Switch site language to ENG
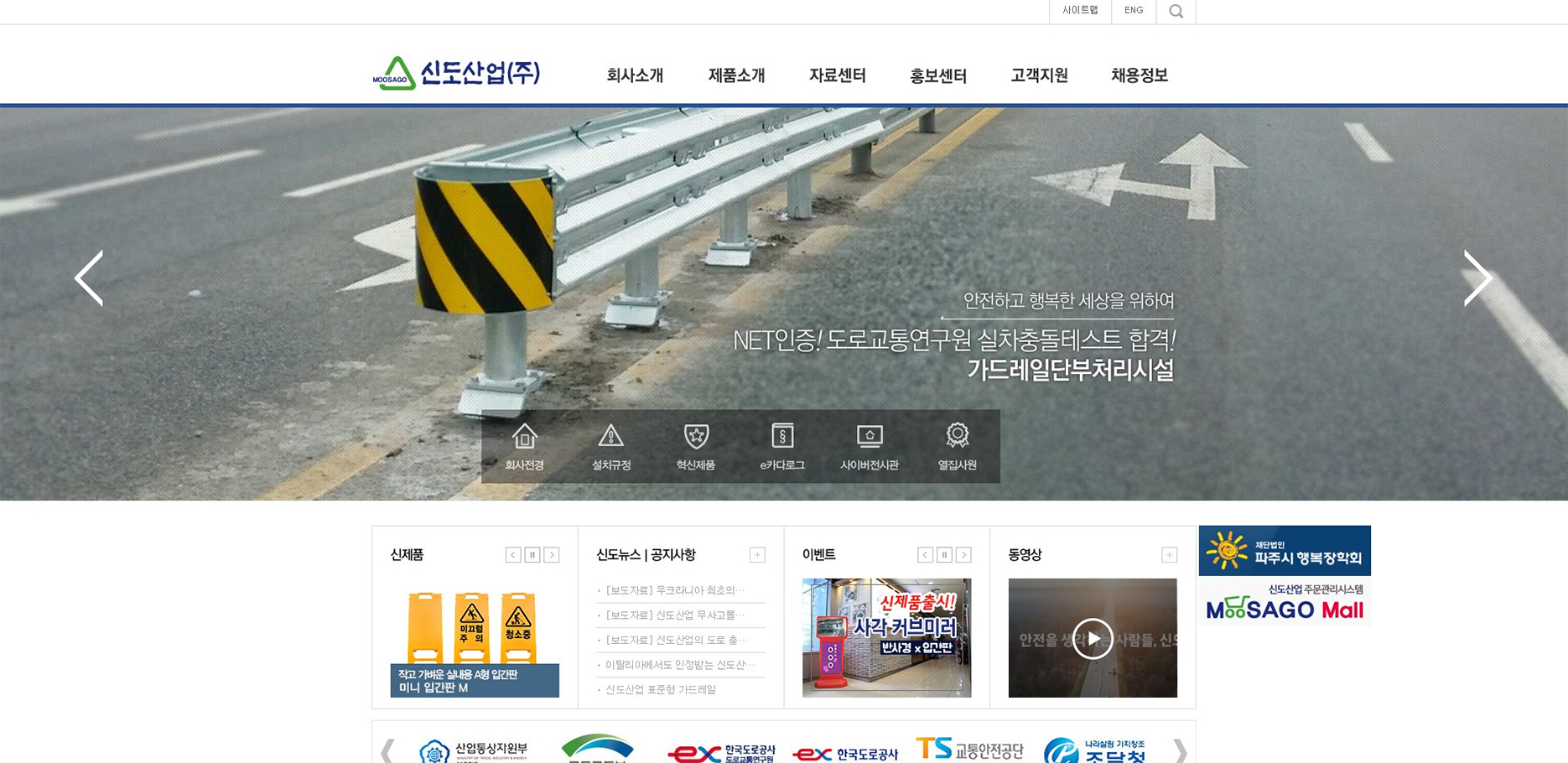1568x763 pixels. pos(1134,11)
